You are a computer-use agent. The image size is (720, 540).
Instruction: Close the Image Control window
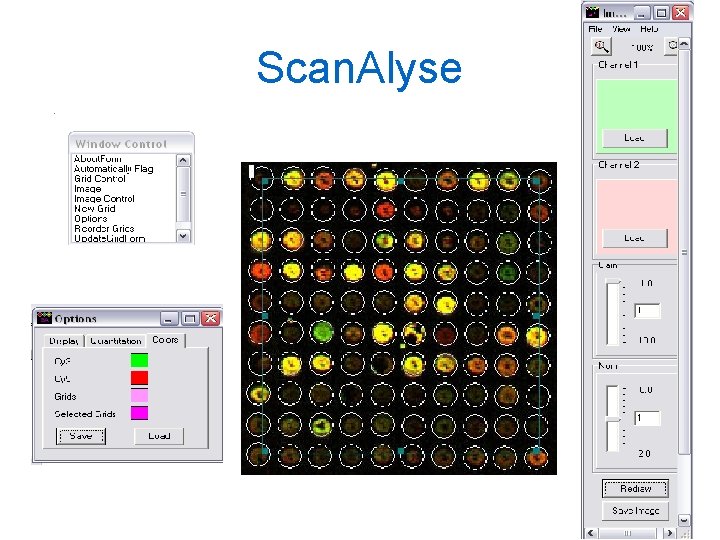681,12
